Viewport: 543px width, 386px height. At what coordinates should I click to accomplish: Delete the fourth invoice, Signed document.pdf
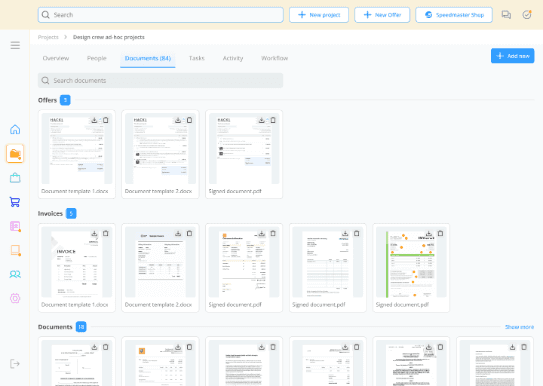coord(357,233)
